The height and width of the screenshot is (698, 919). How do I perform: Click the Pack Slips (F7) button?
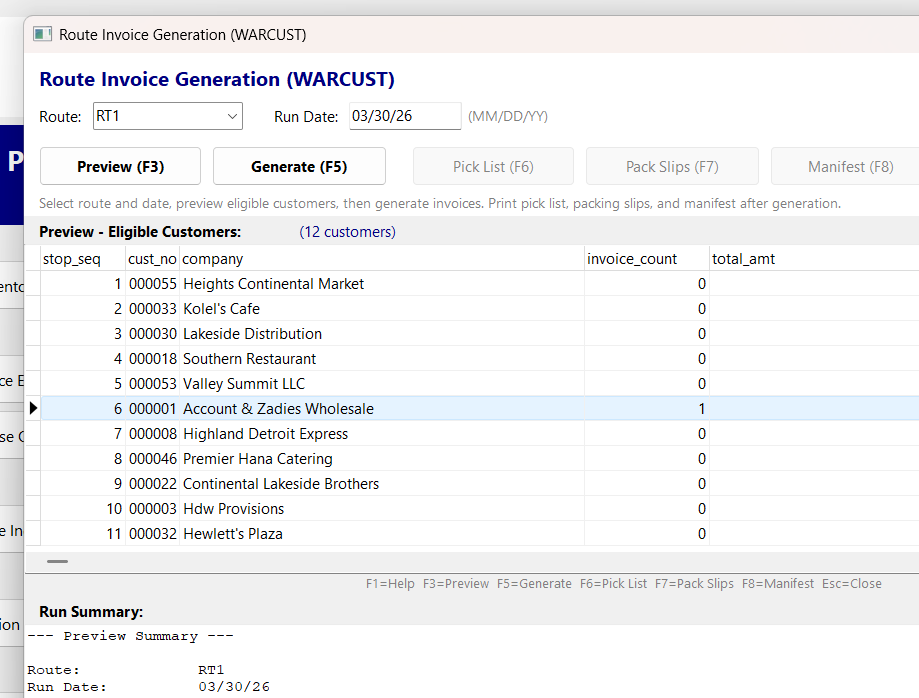point(671,166)
